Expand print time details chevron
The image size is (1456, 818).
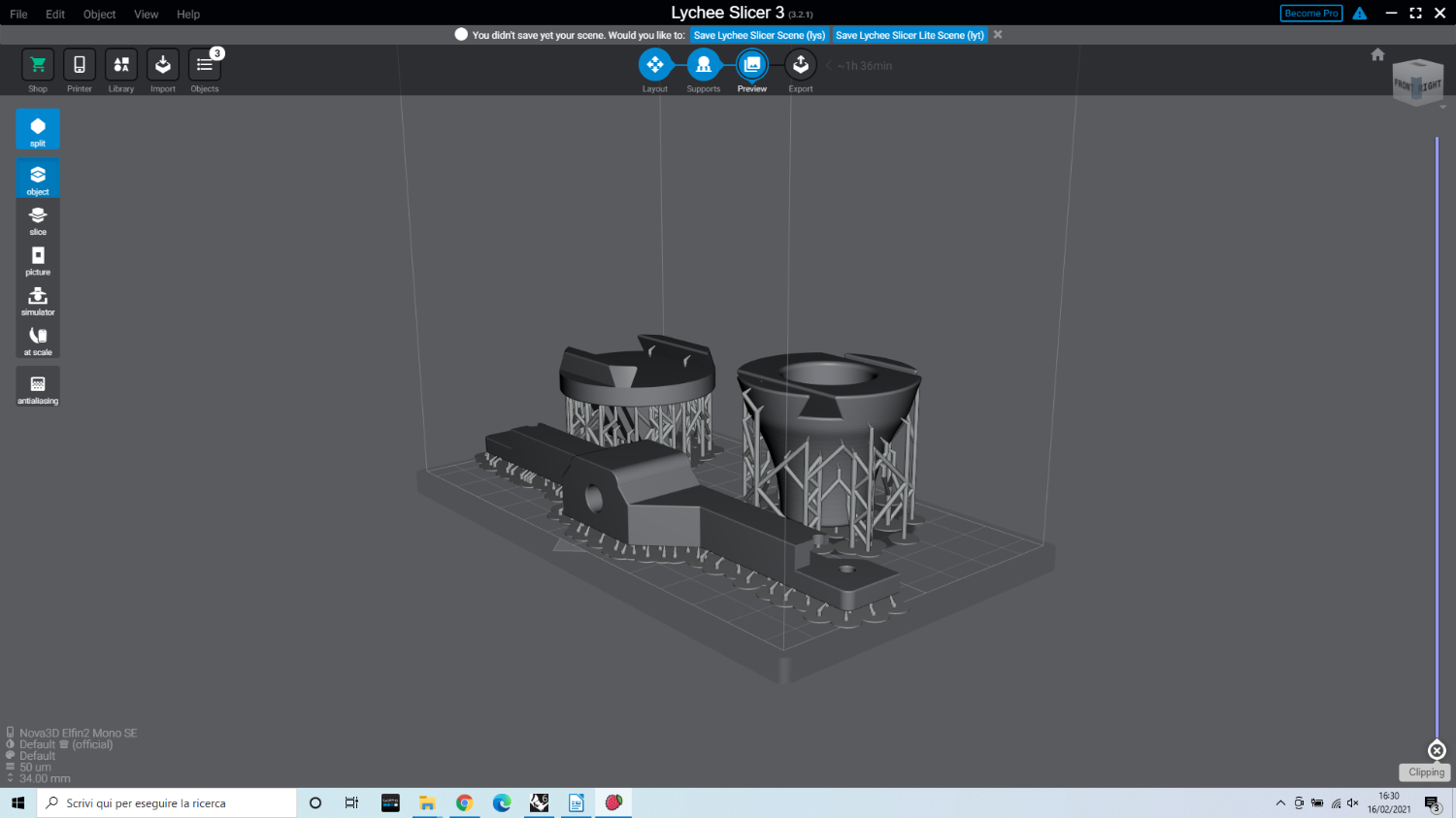[x=829, y=66]
